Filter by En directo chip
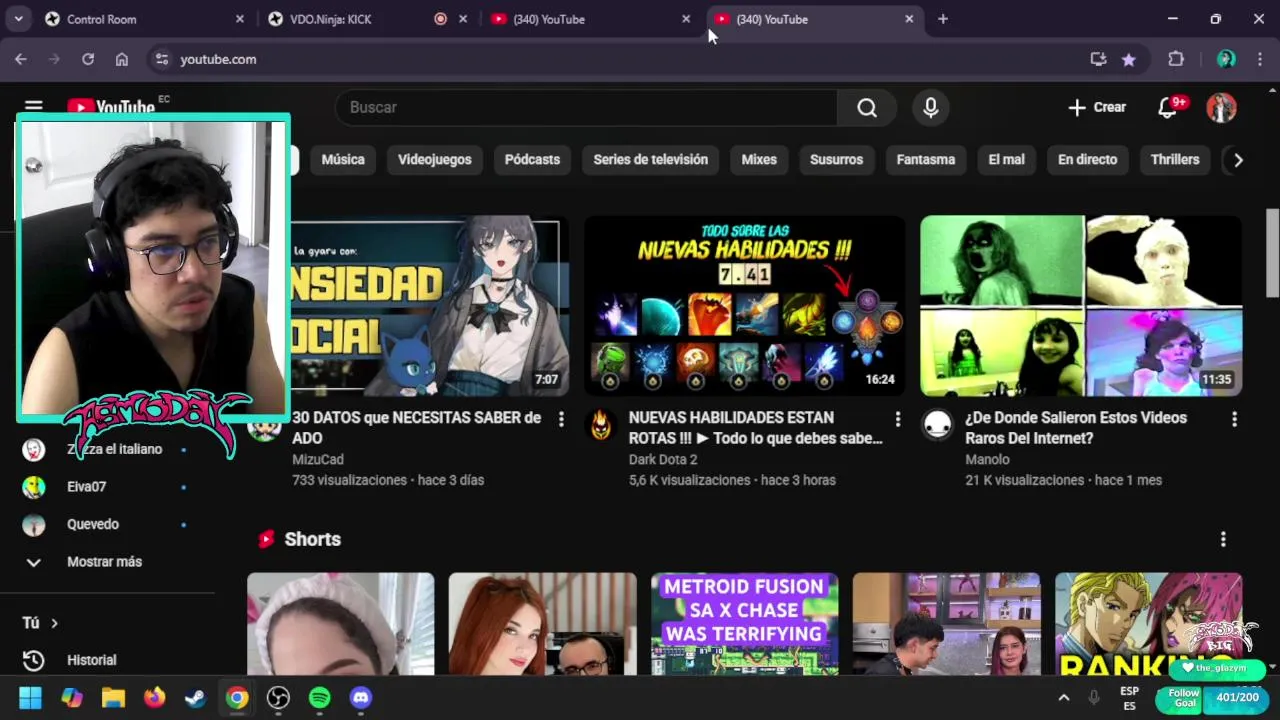1280x720 pixels. 1088,160
